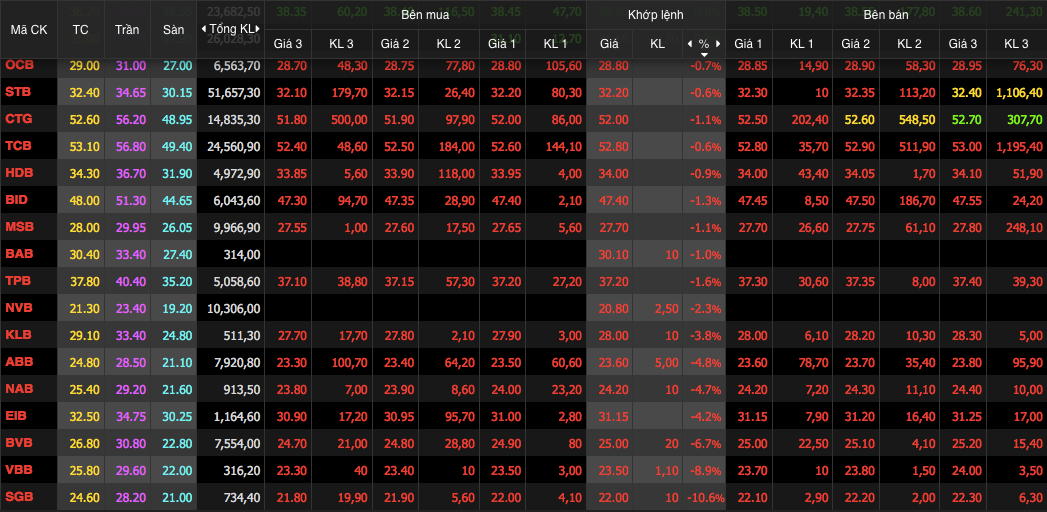Open the NVB stock symbol
Viewport: 1047px width, 512px height.
[x=19, y=308]
